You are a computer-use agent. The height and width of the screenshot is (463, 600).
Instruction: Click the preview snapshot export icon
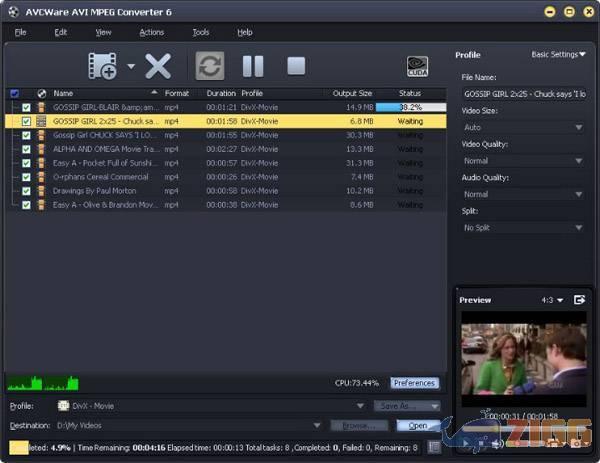[x=579, y=300]
